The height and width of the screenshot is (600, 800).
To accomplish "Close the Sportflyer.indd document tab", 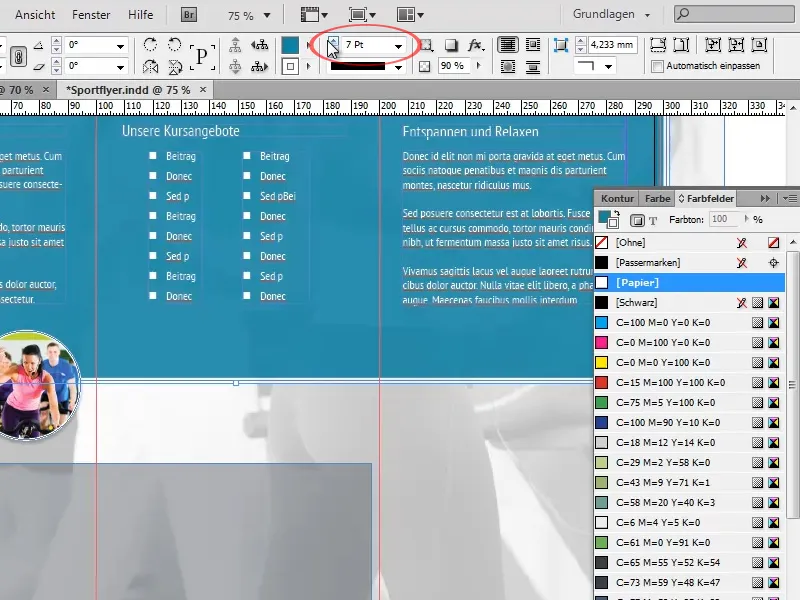I will pyautogui.click(x=203, y=90).
